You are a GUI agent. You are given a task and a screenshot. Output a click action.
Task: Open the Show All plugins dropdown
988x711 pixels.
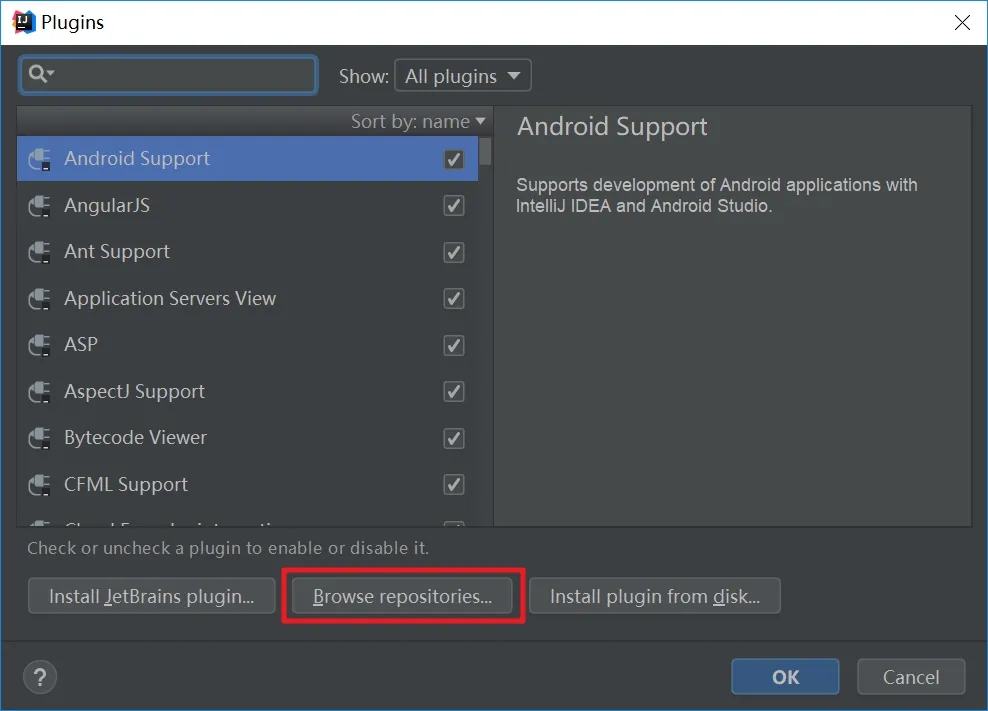point(462,76)
